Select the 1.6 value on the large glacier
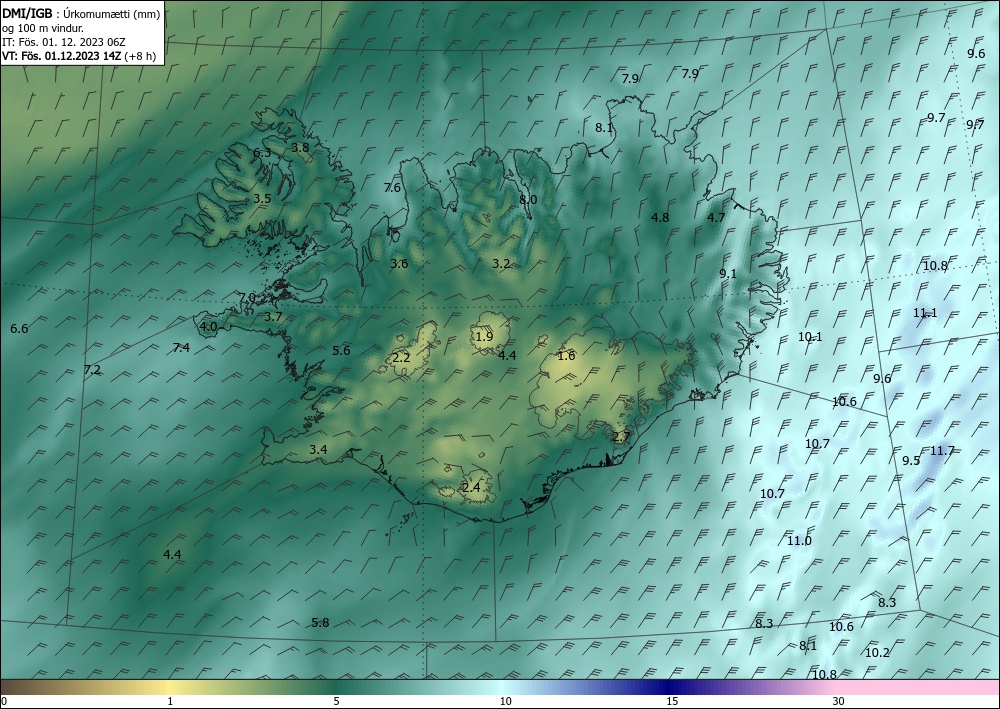1000x709 pixels. tap(566, 356)
